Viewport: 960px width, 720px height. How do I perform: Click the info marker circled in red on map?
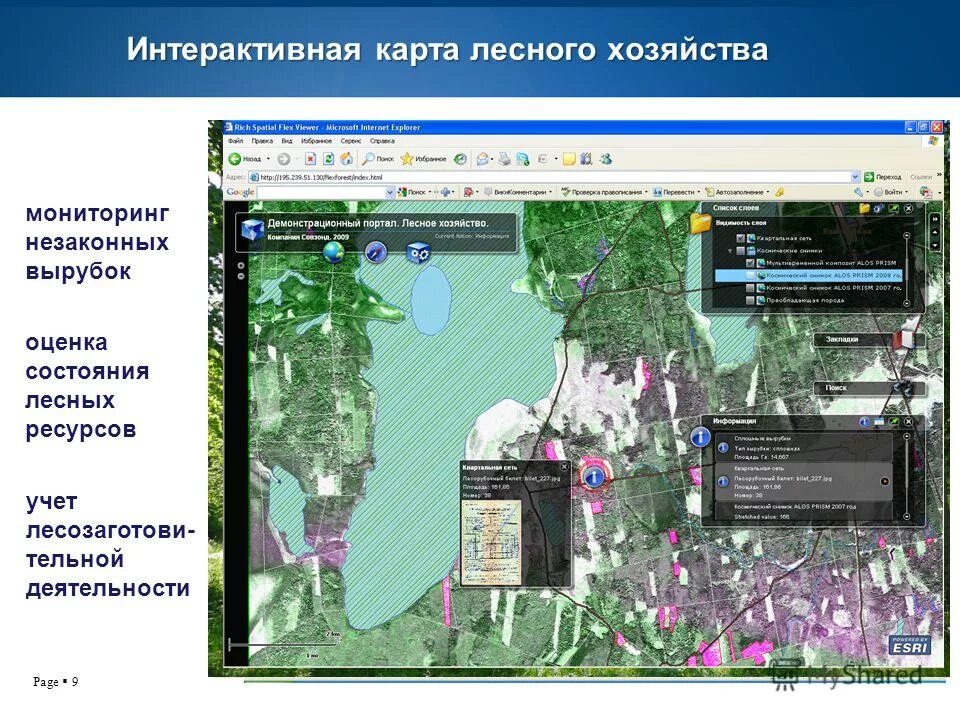coord(593,476)
